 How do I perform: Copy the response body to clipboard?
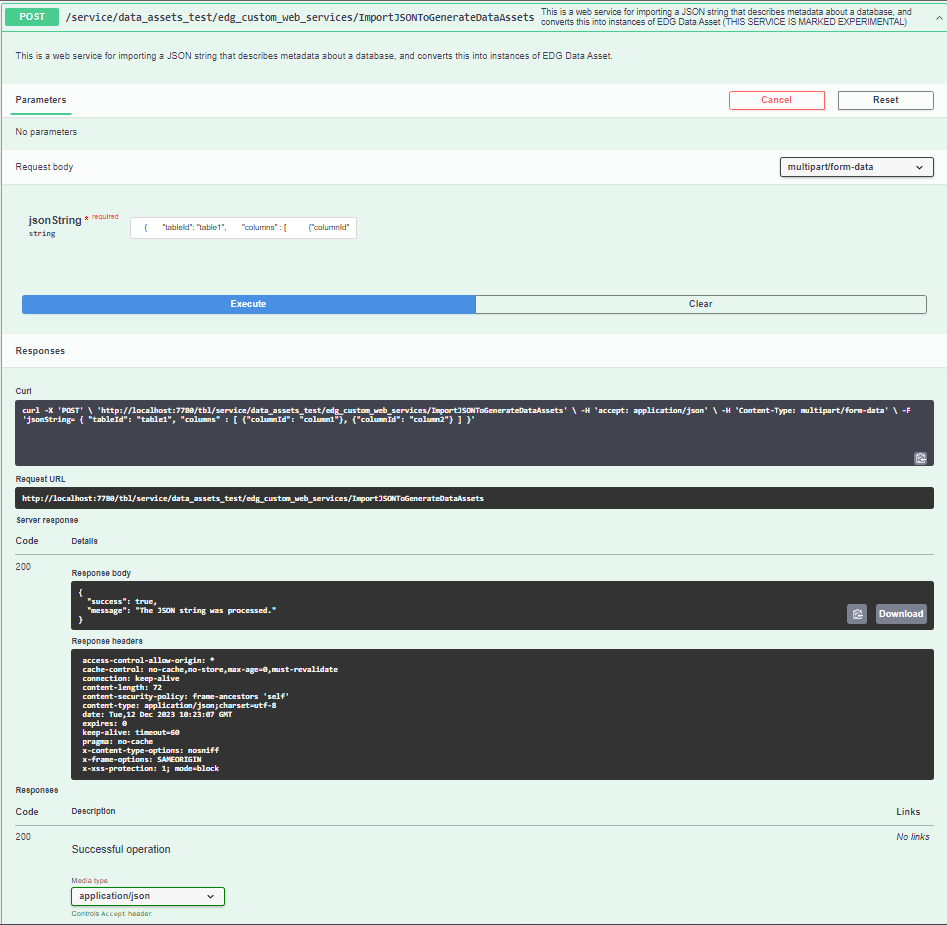(857, 614)
